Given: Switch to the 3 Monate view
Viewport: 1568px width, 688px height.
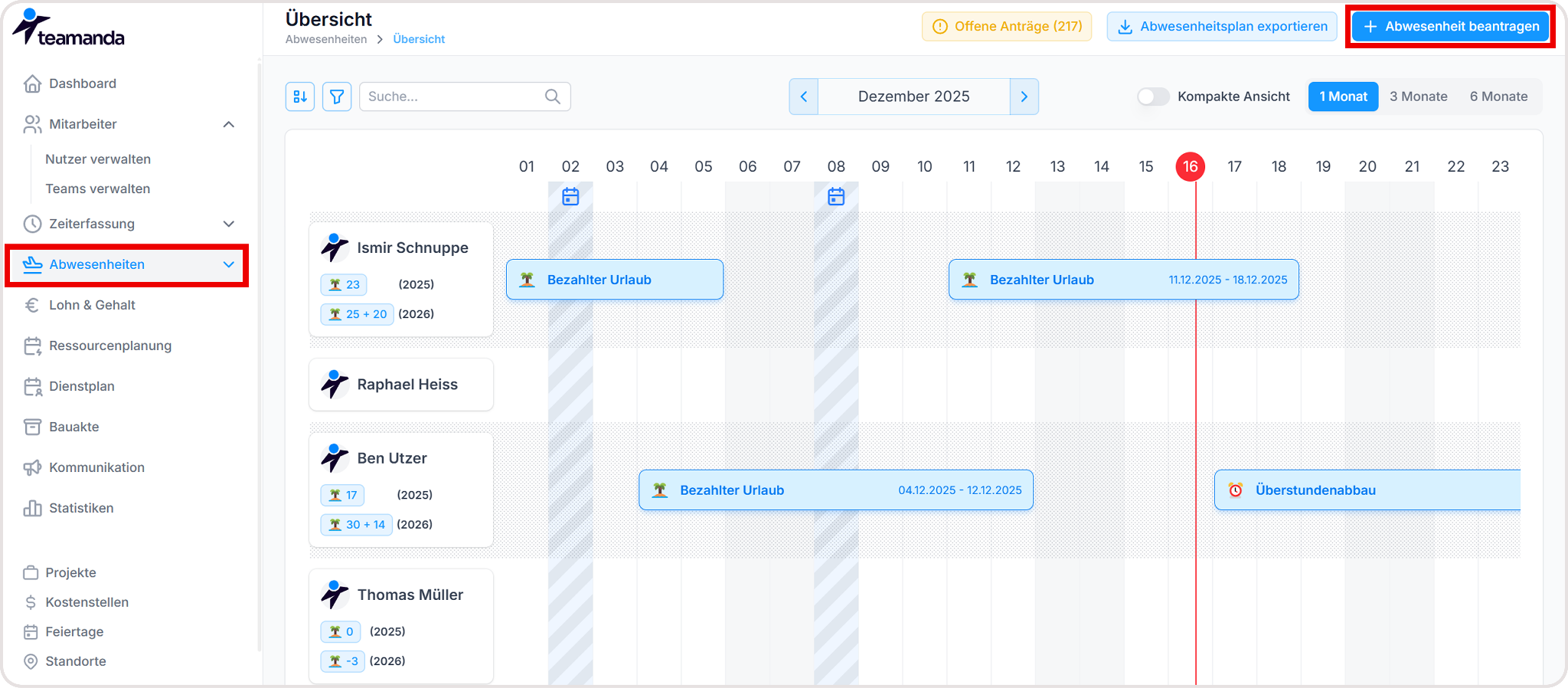Looking at the screenshot, I should click(x=1419, y=97).
